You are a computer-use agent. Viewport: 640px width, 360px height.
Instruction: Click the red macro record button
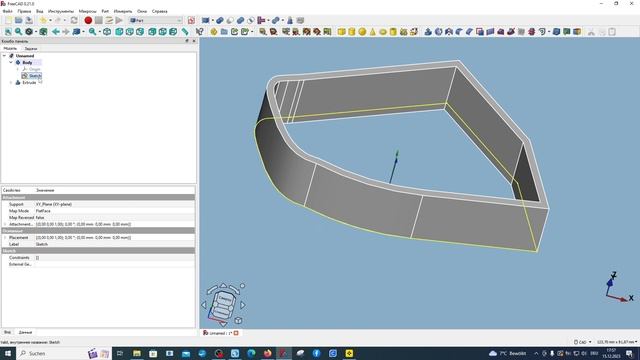pyautogui.click(x=88, y=20)
